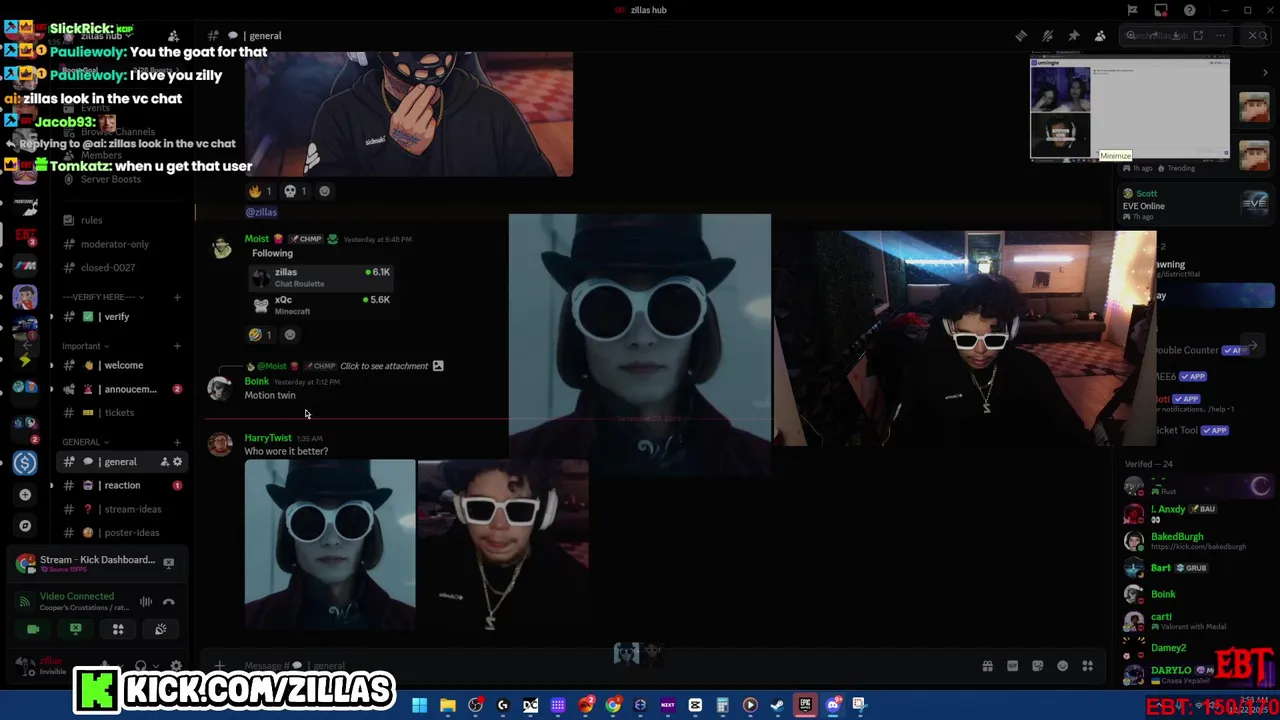Add fire emoji reaction on image message

tap(260, 191)
